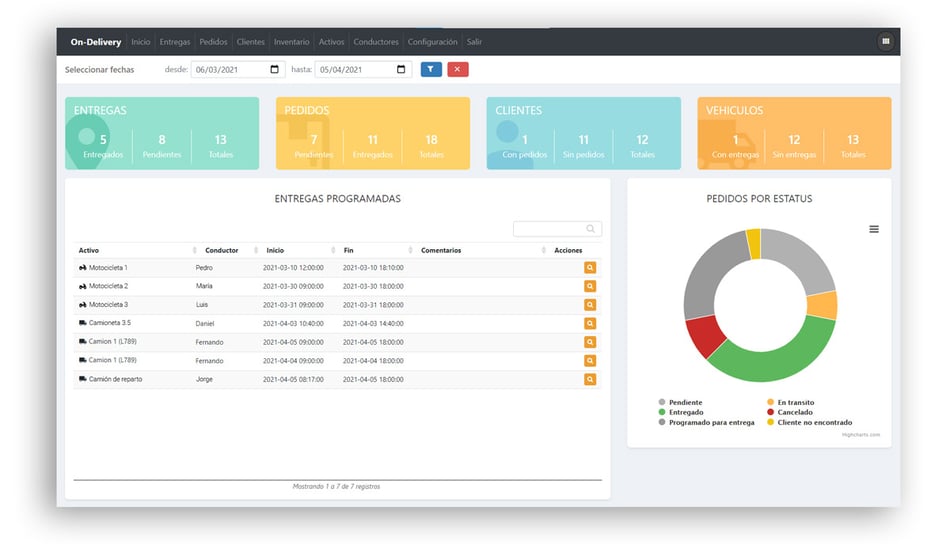Open the Inventario menu item
950x556 pixels.
(x=291, y=42)
